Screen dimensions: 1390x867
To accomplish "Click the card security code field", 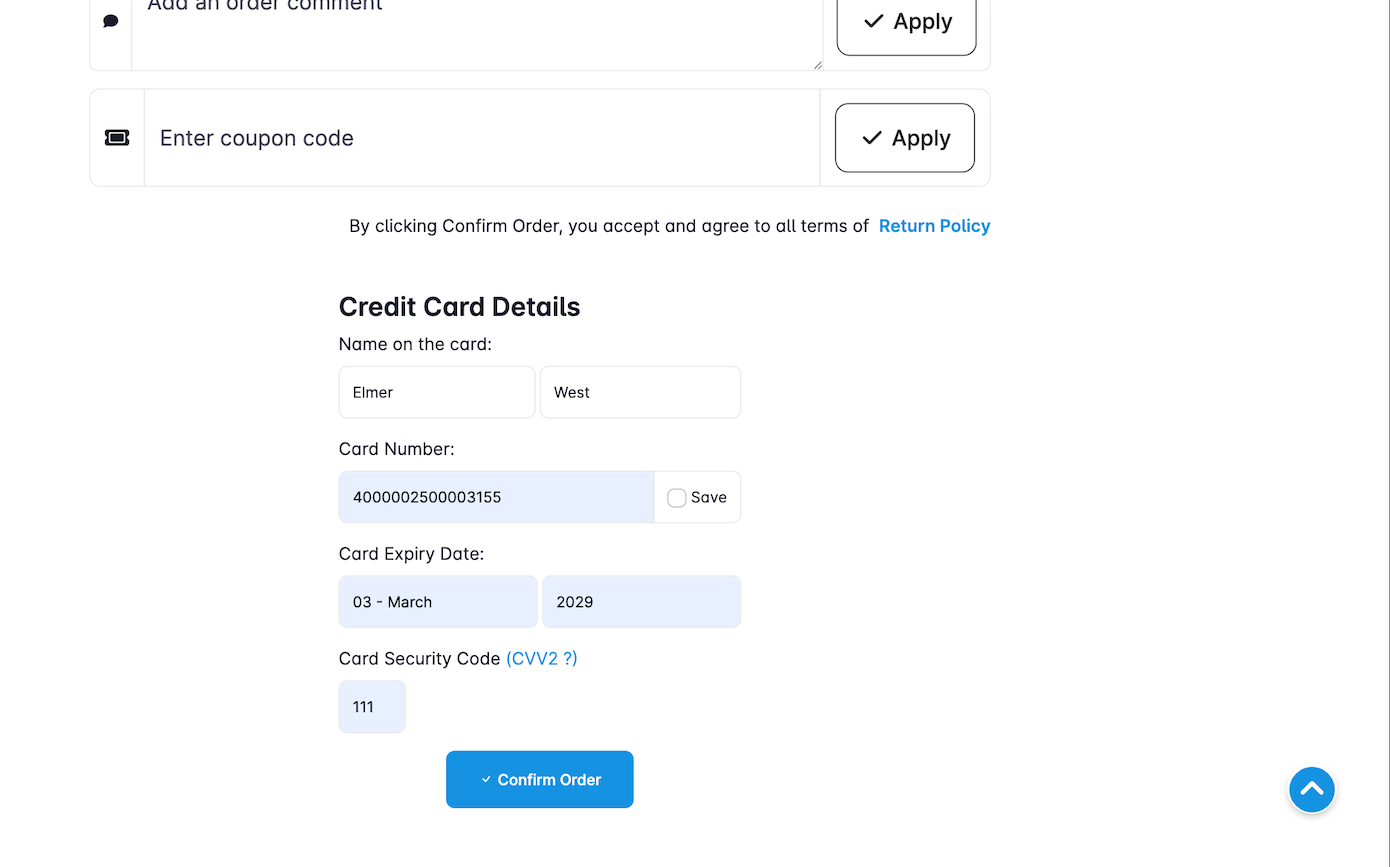I will pyautogui.click(x=372, y=707).
